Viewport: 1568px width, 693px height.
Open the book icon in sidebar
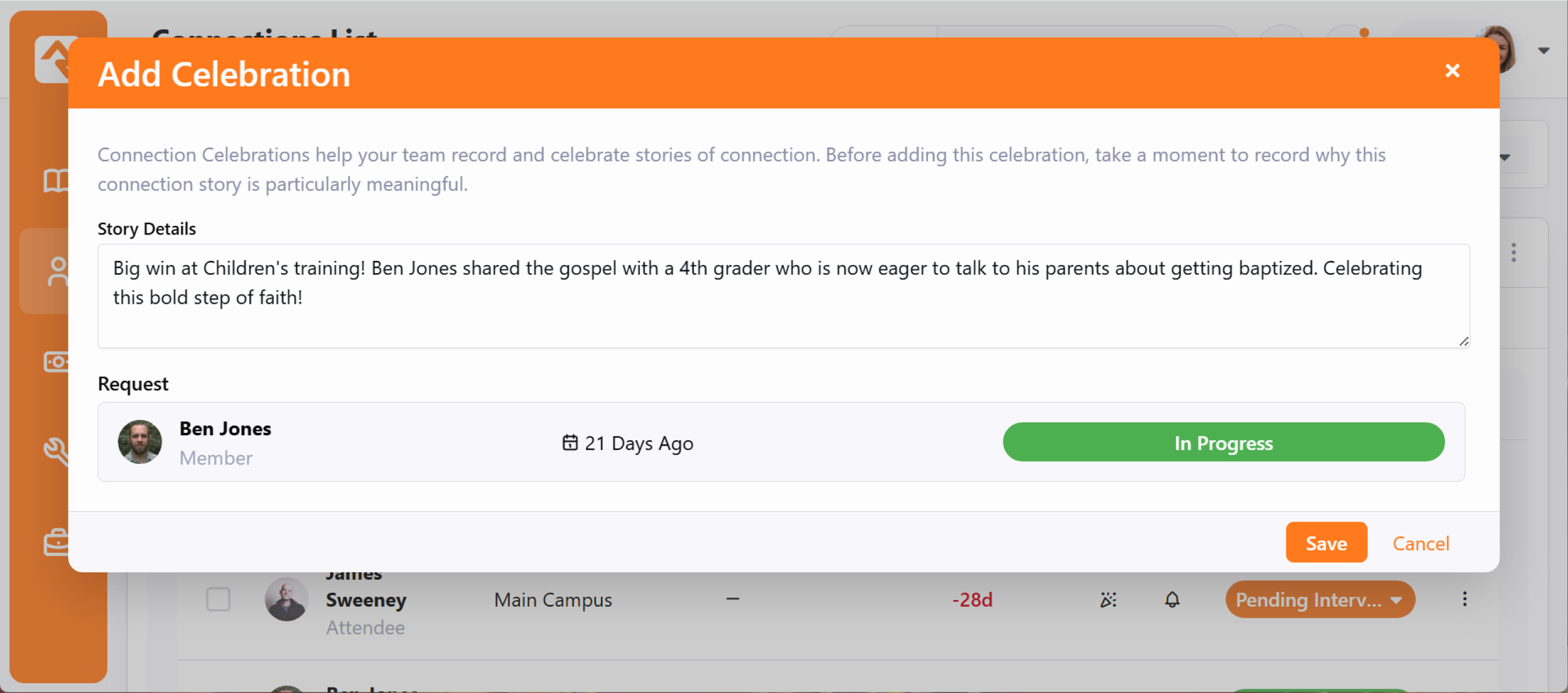click(55, 181)
